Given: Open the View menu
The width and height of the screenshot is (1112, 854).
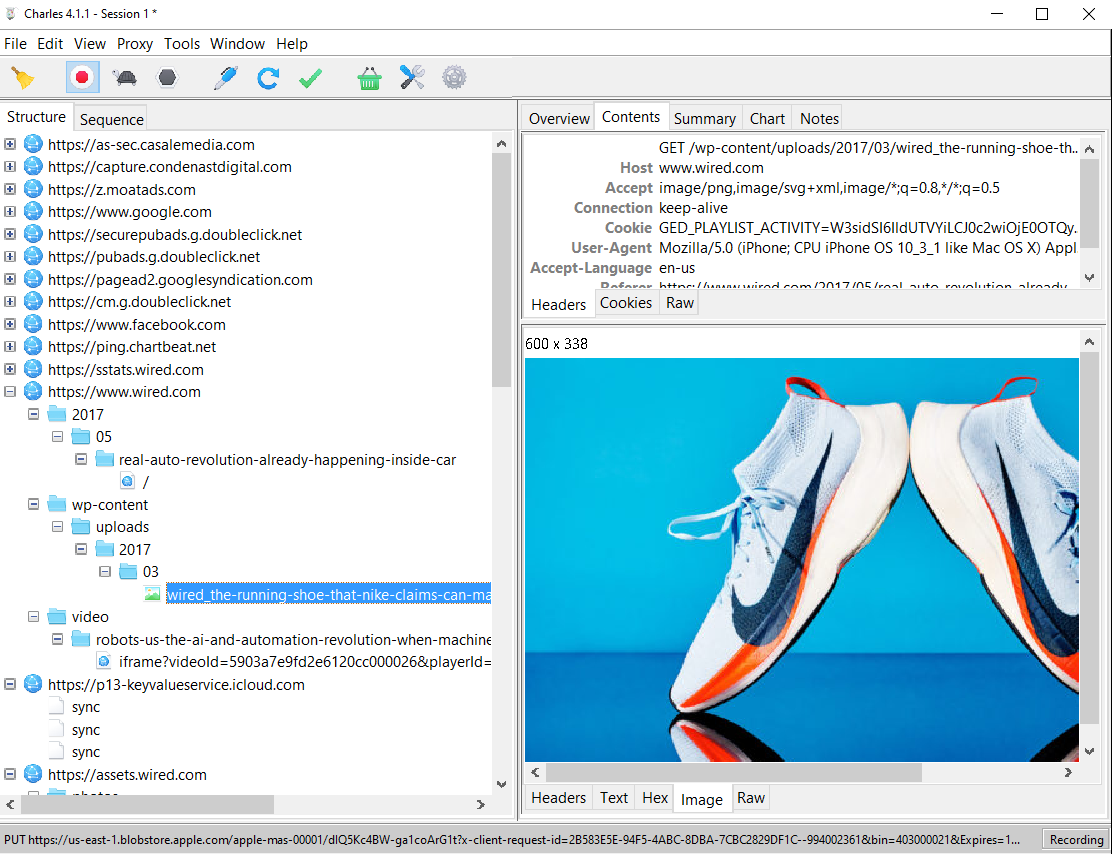Looking at the screenshot, I should [90, 44].
